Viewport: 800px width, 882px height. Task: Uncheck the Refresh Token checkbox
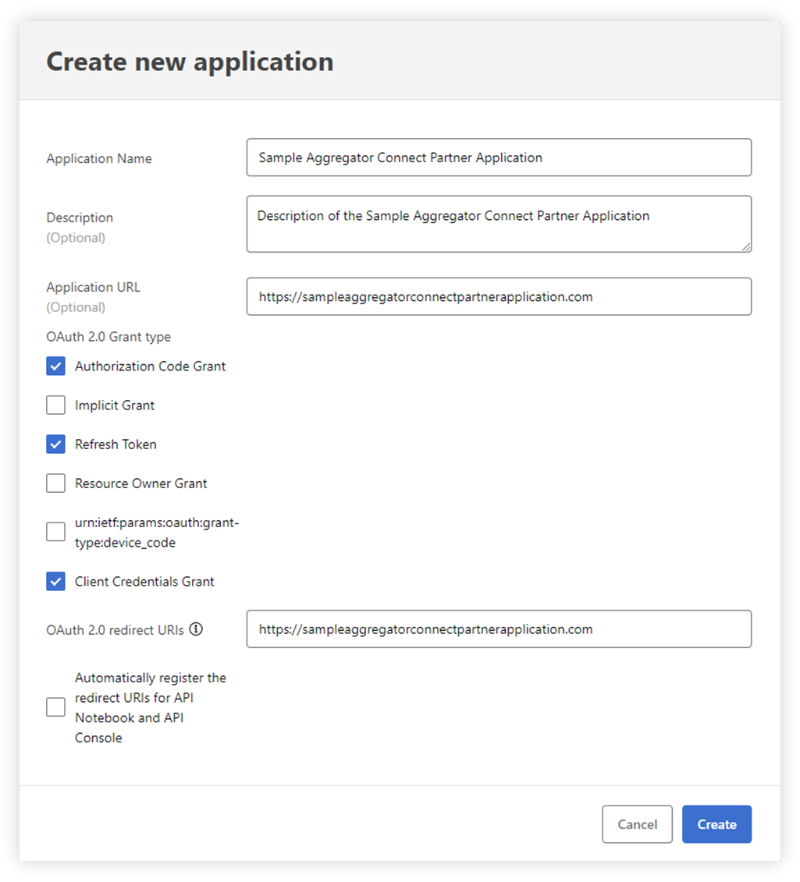pos(56,444)
